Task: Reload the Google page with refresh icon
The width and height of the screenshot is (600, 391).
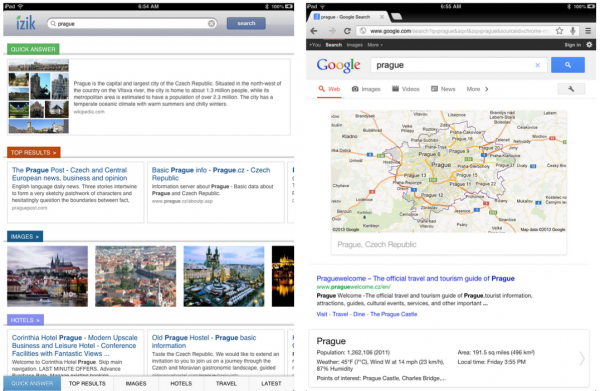Action: click(347, 31)
